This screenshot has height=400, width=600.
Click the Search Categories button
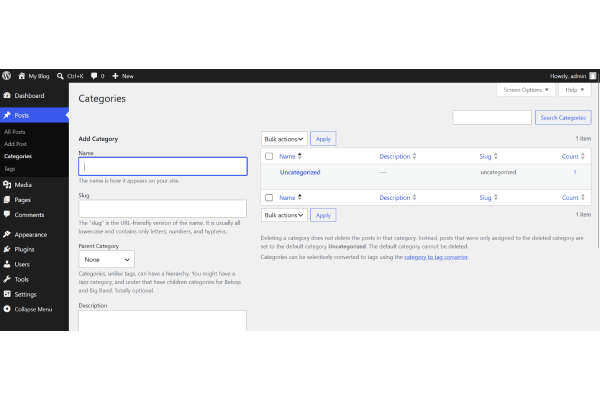click(x=563, y=118)
